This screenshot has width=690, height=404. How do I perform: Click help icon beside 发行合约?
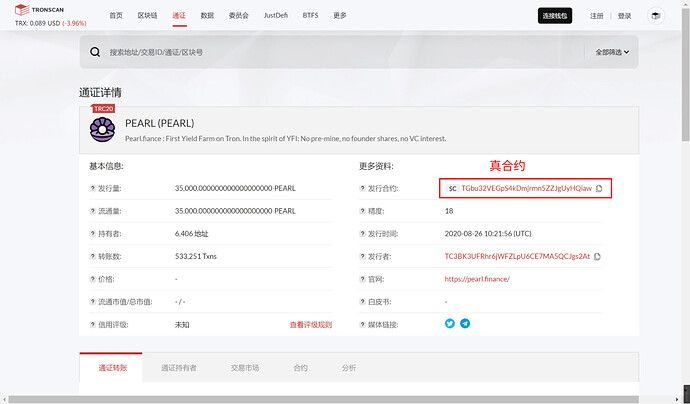coord(363,188)
